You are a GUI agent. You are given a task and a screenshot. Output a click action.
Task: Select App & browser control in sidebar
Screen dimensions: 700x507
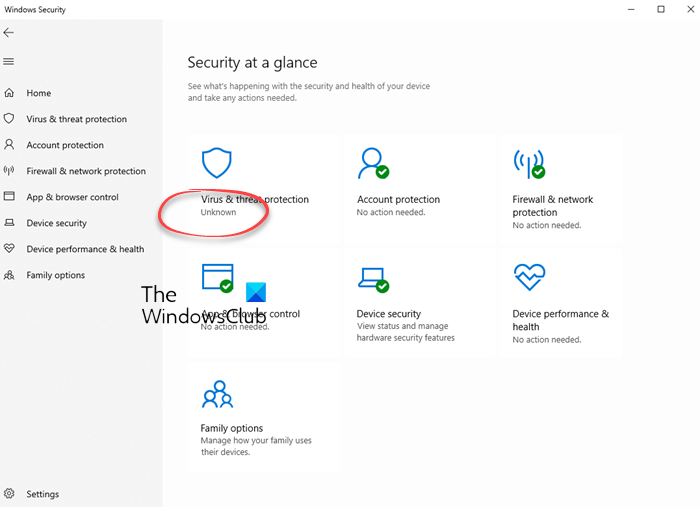[x=72, y=197]
